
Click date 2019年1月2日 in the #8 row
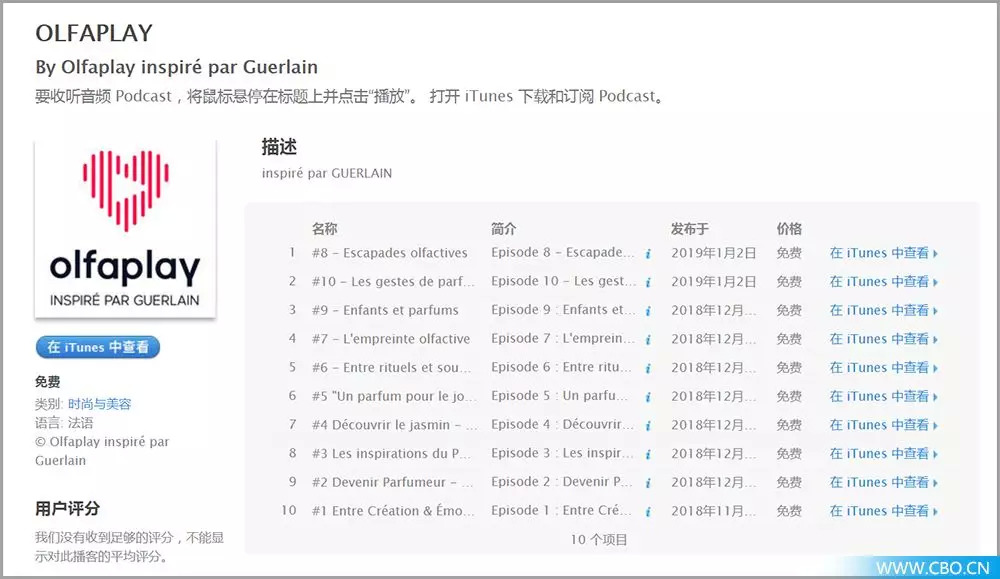coord(714,253)
